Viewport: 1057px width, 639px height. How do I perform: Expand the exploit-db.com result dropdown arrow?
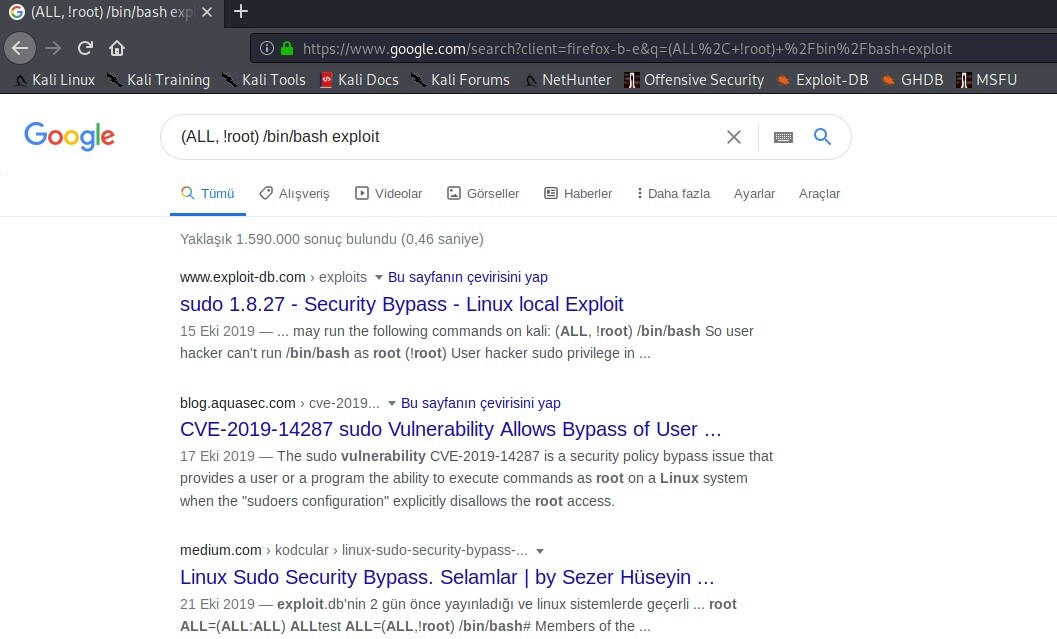point(378,278)
